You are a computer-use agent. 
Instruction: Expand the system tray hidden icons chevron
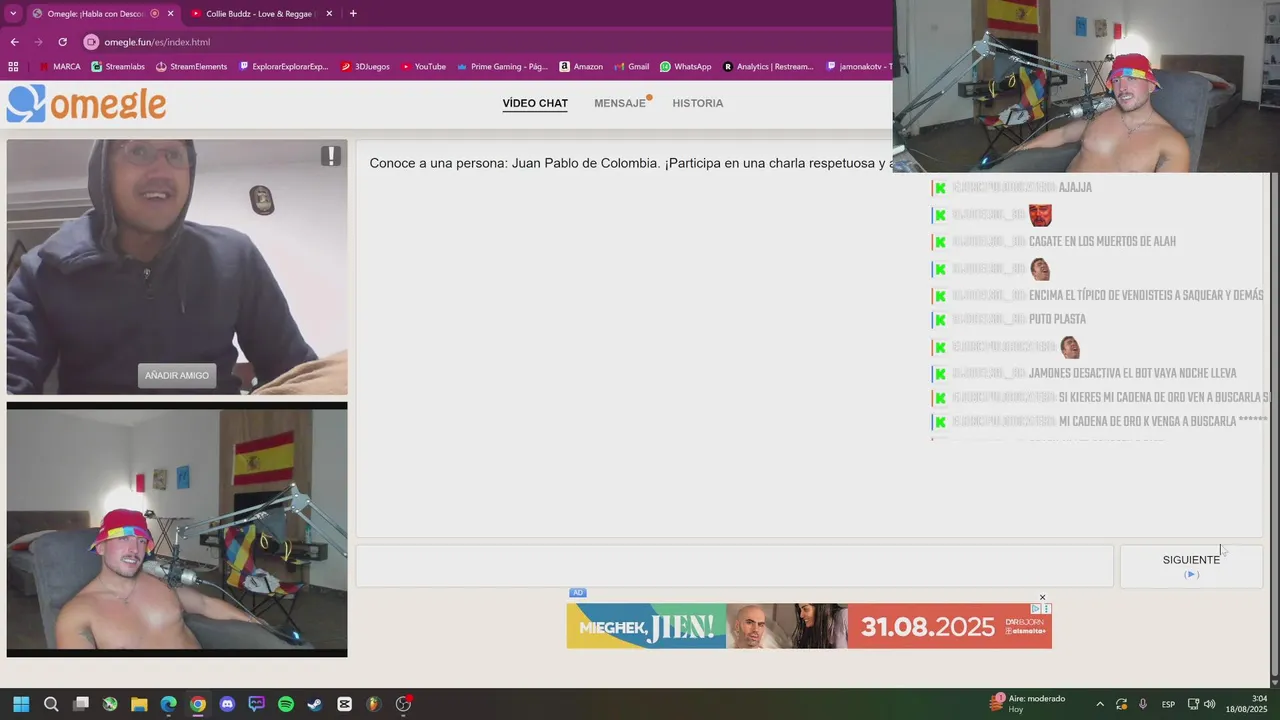coord(1100,704)
